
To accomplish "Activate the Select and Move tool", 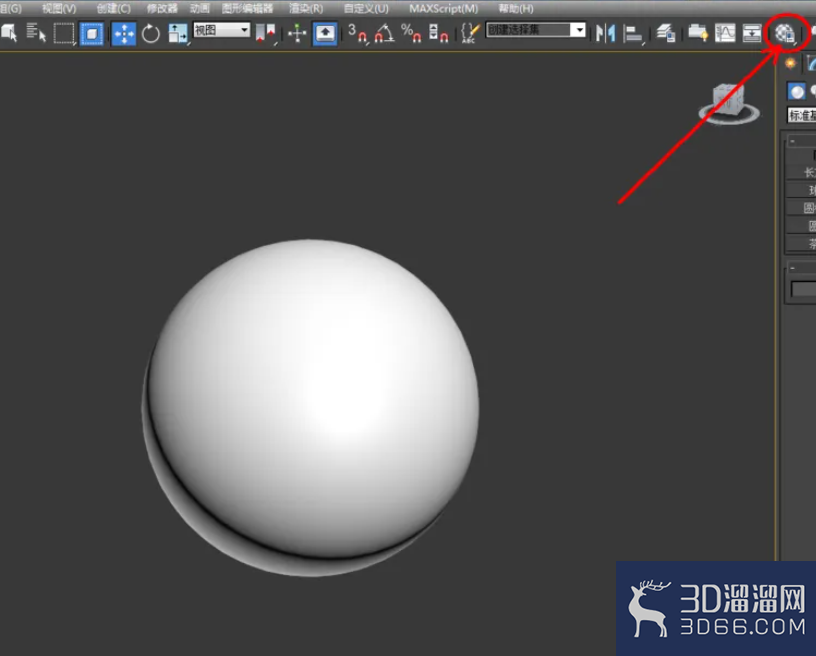I will (x=124, y=34).
